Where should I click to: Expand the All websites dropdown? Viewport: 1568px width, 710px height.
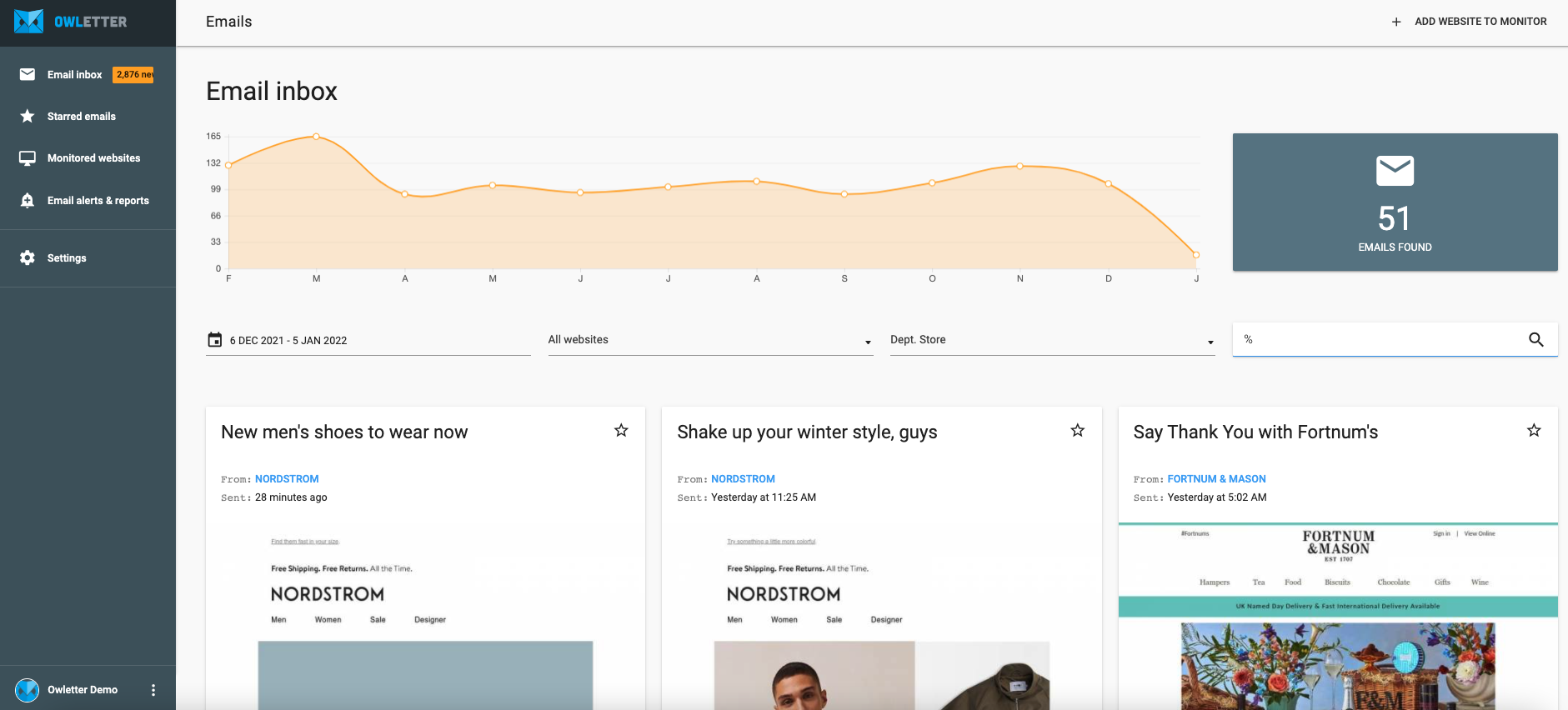pos(710,340)
